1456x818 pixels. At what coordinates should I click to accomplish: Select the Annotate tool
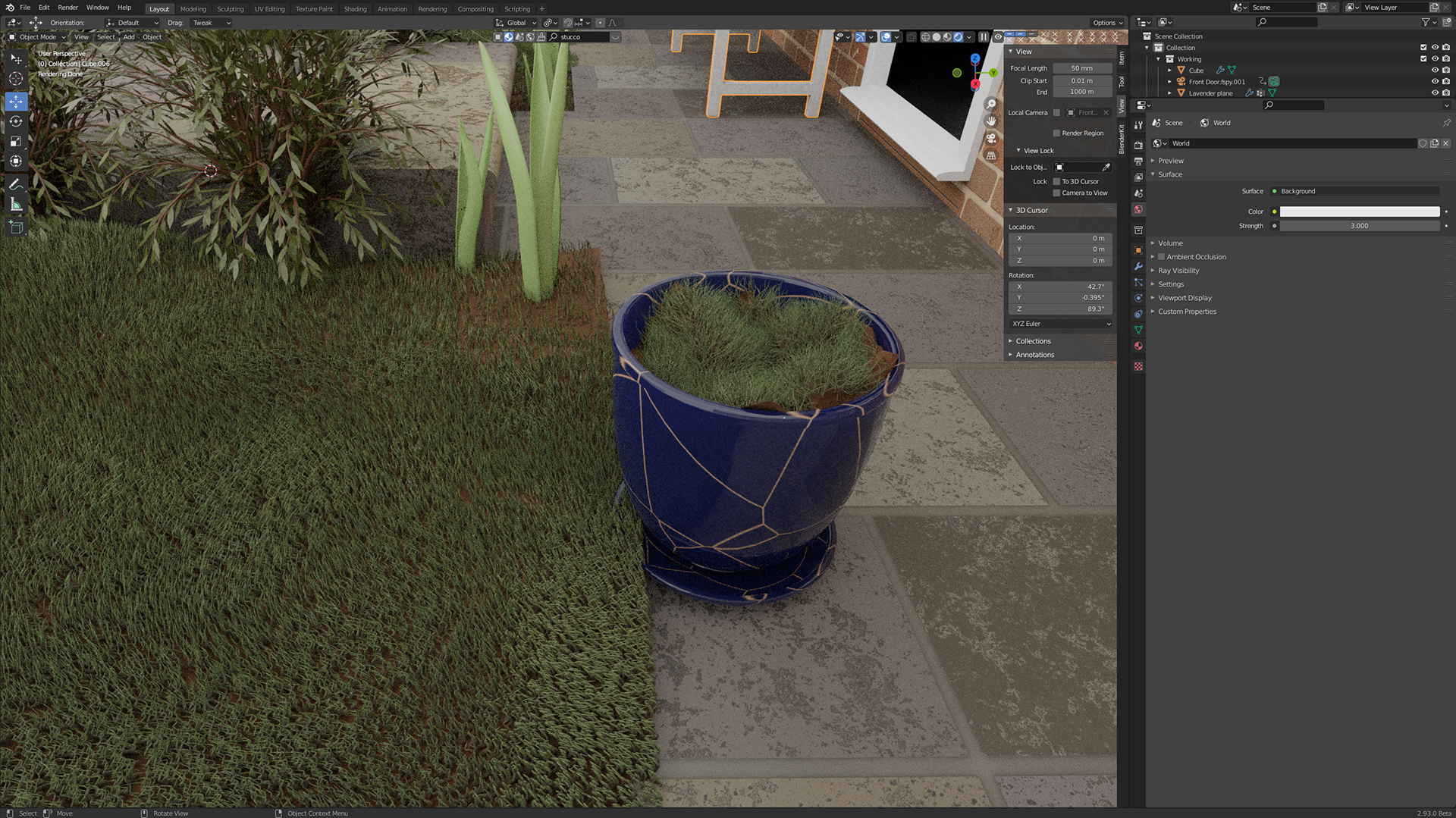[16, 184]
